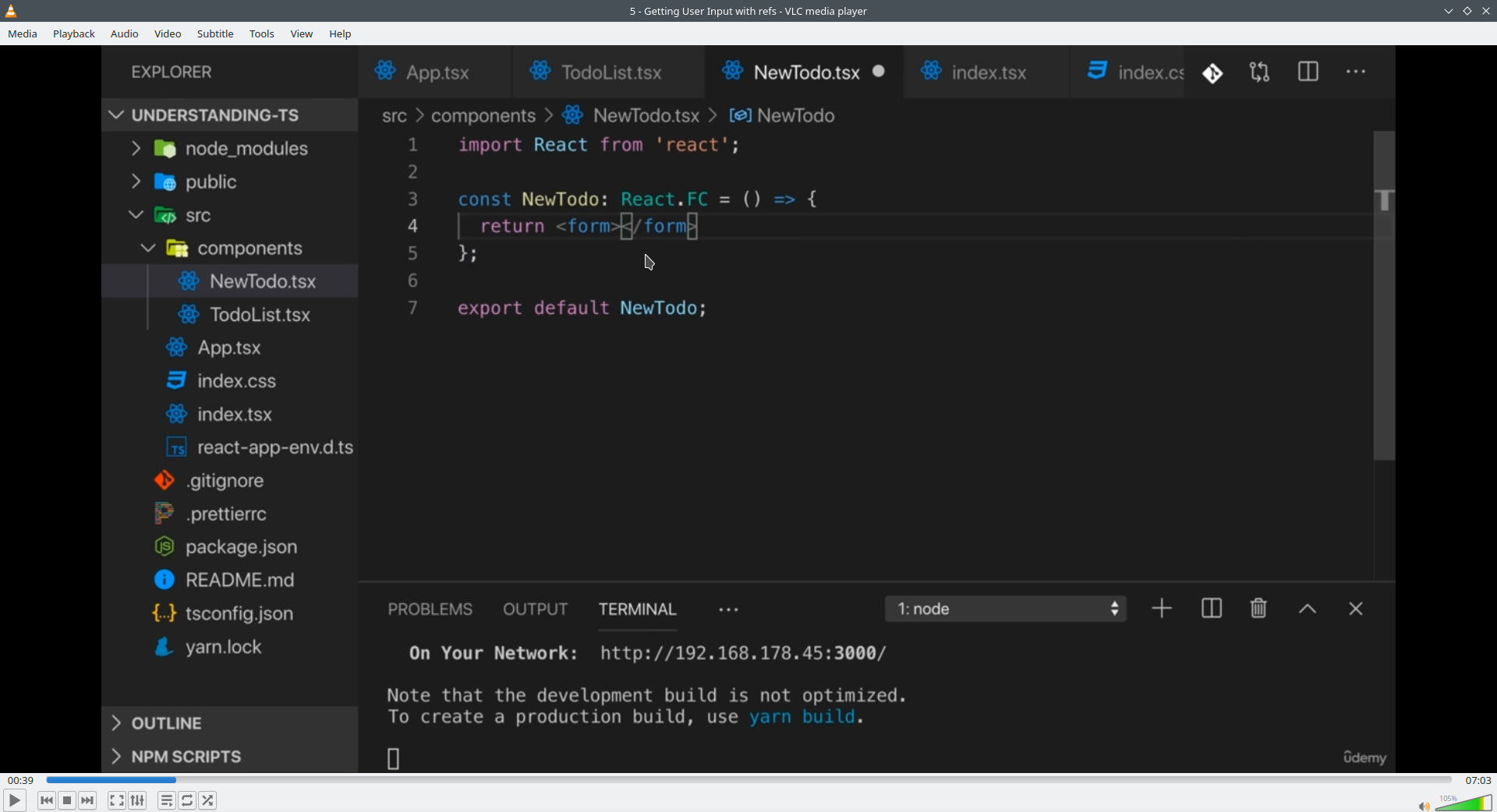
Task: Open App.tsx in the explorer tree
Action: tap(230, 348)
